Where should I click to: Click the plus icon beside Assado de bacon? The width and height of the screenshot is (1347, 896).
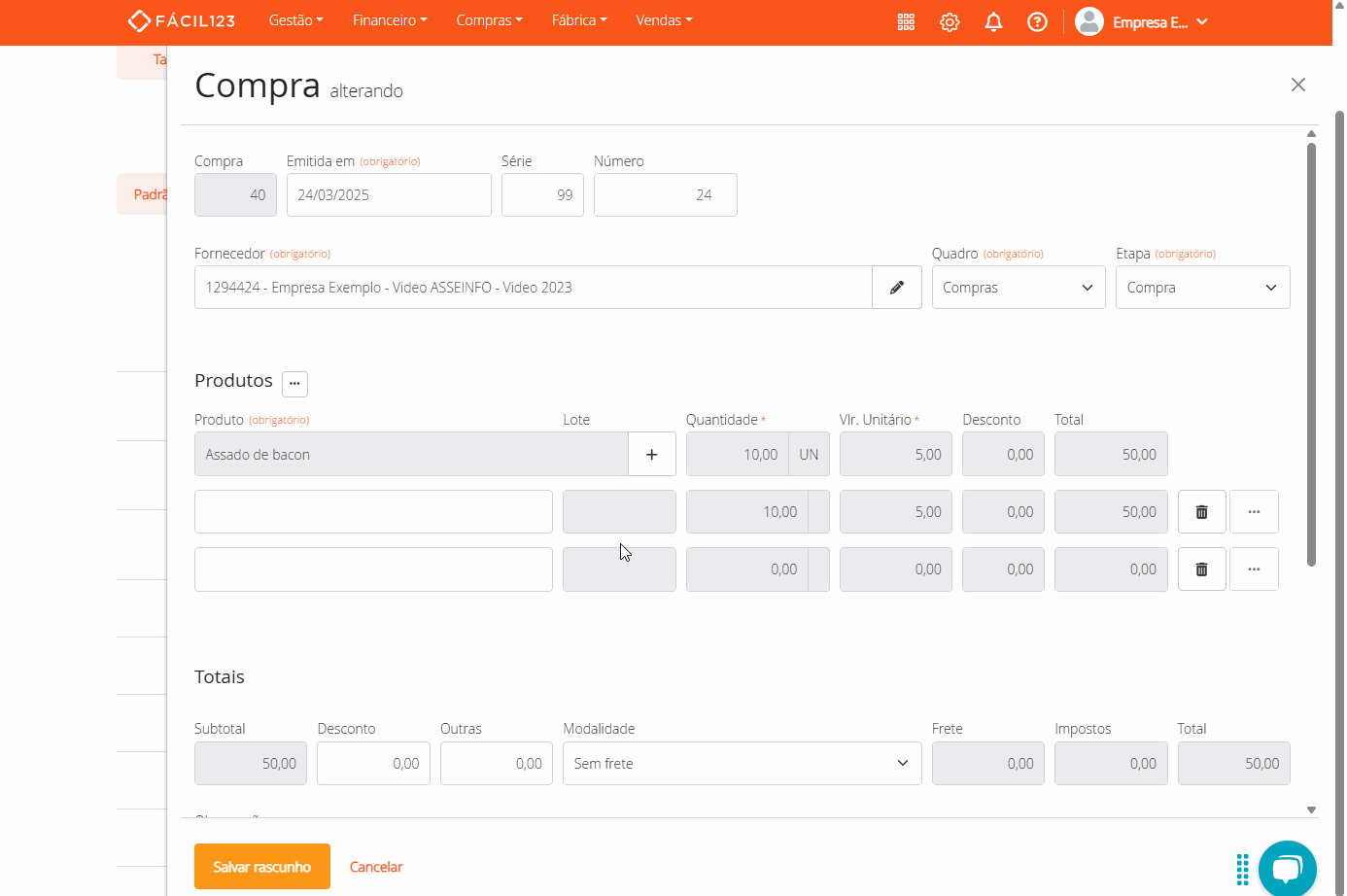[651, 455]
